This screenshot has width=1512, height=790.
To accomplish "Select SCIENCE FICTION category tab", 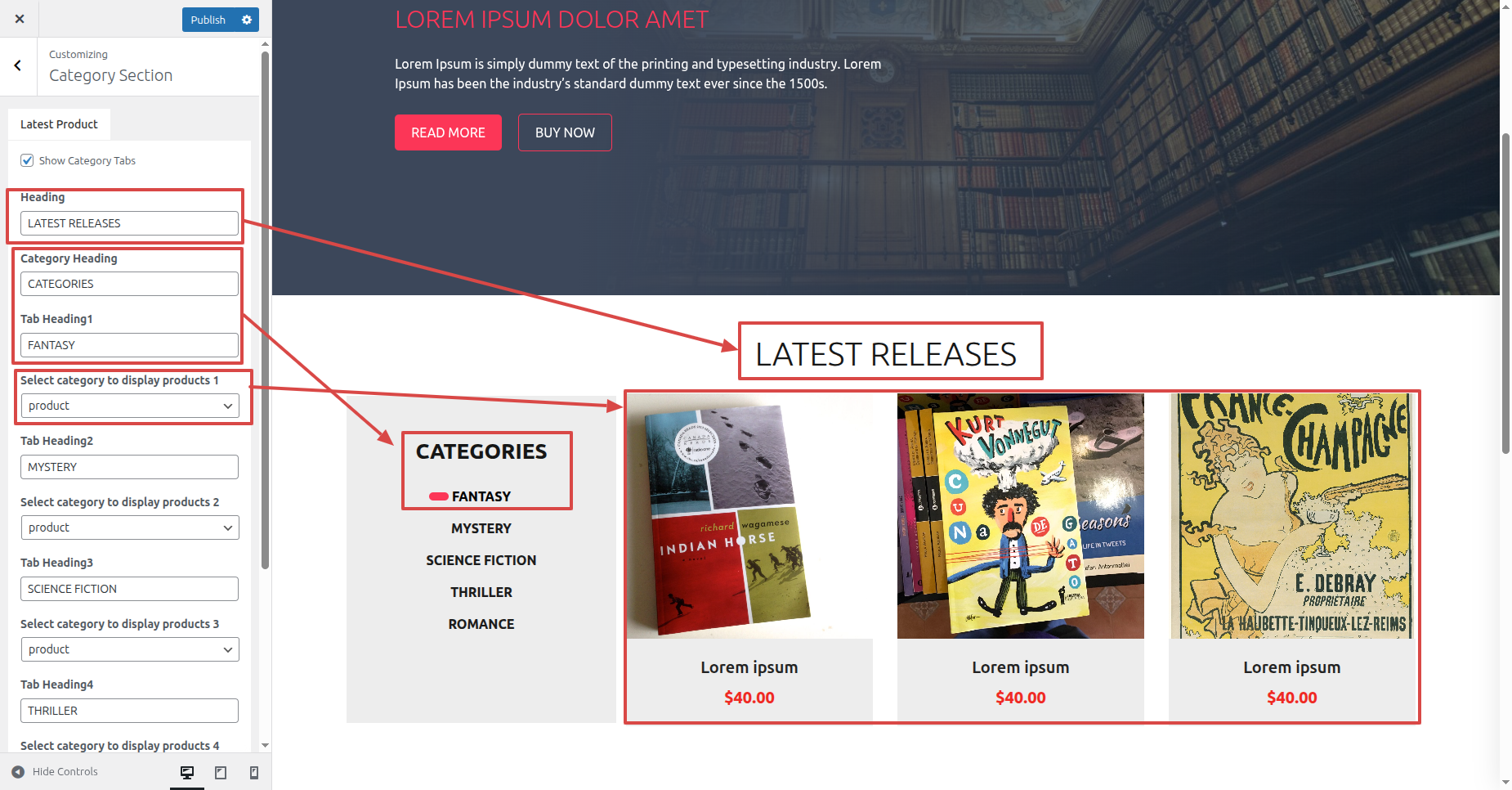I will tap(481, 560).
